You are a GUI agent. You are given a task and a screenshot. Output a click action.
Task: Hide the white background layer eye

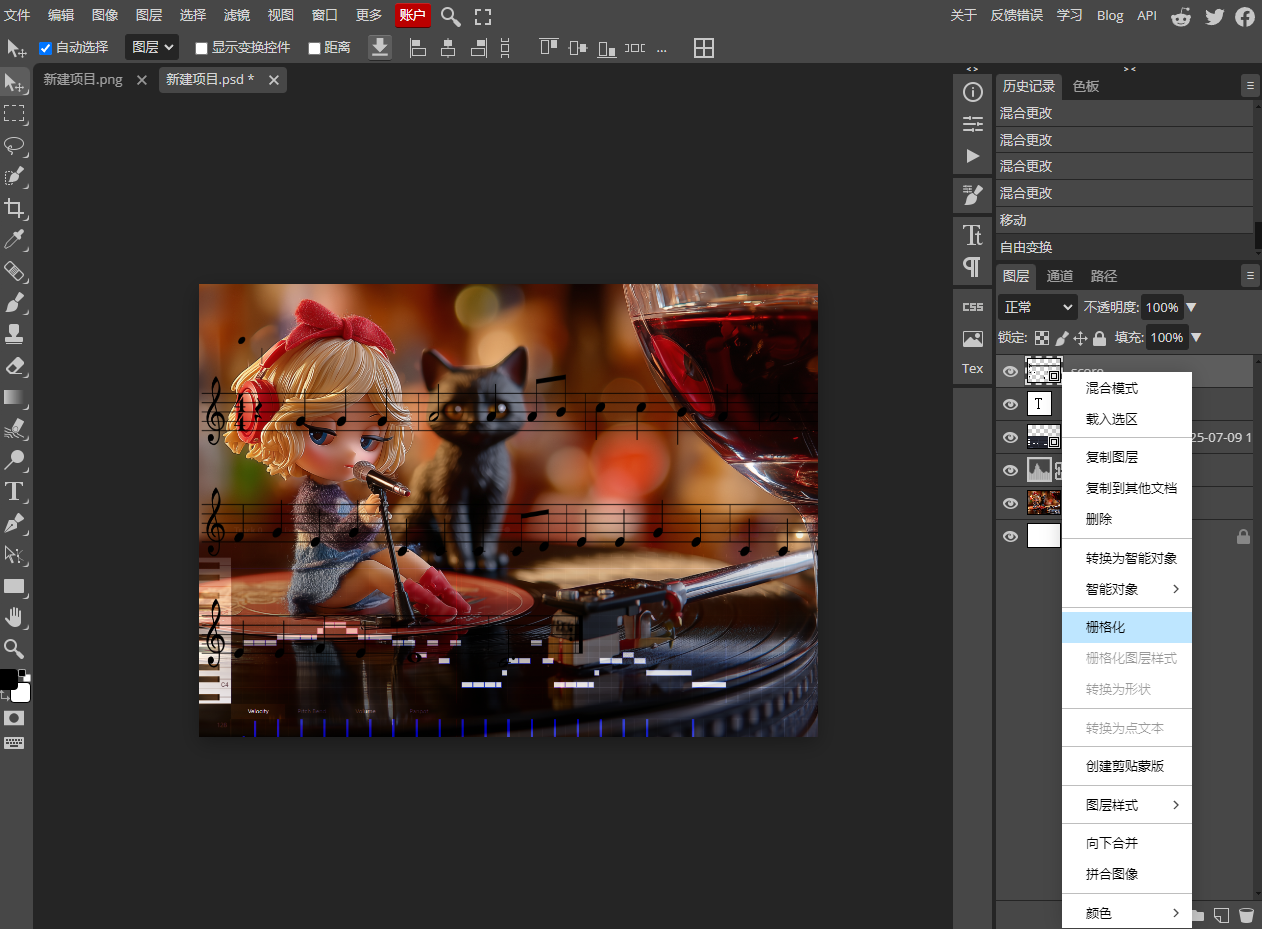[x=1011, y=536]
